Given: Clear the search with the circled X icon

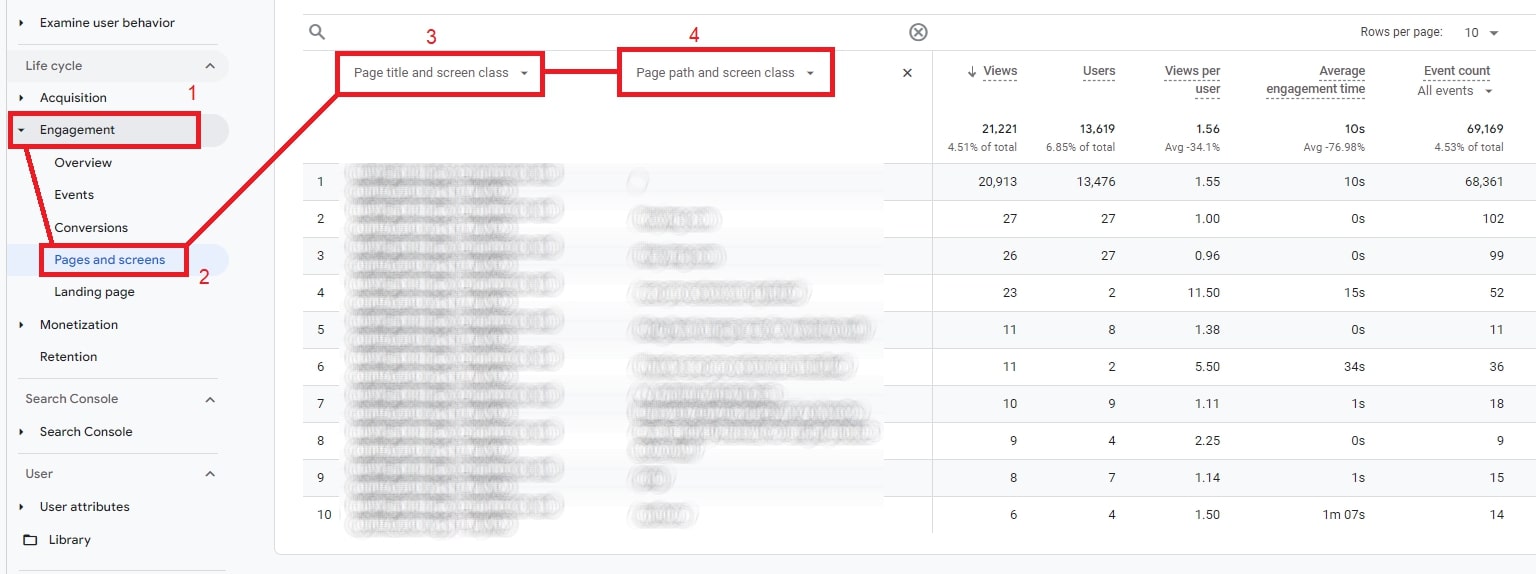Looking at the screenshot, I should (918, 32).
